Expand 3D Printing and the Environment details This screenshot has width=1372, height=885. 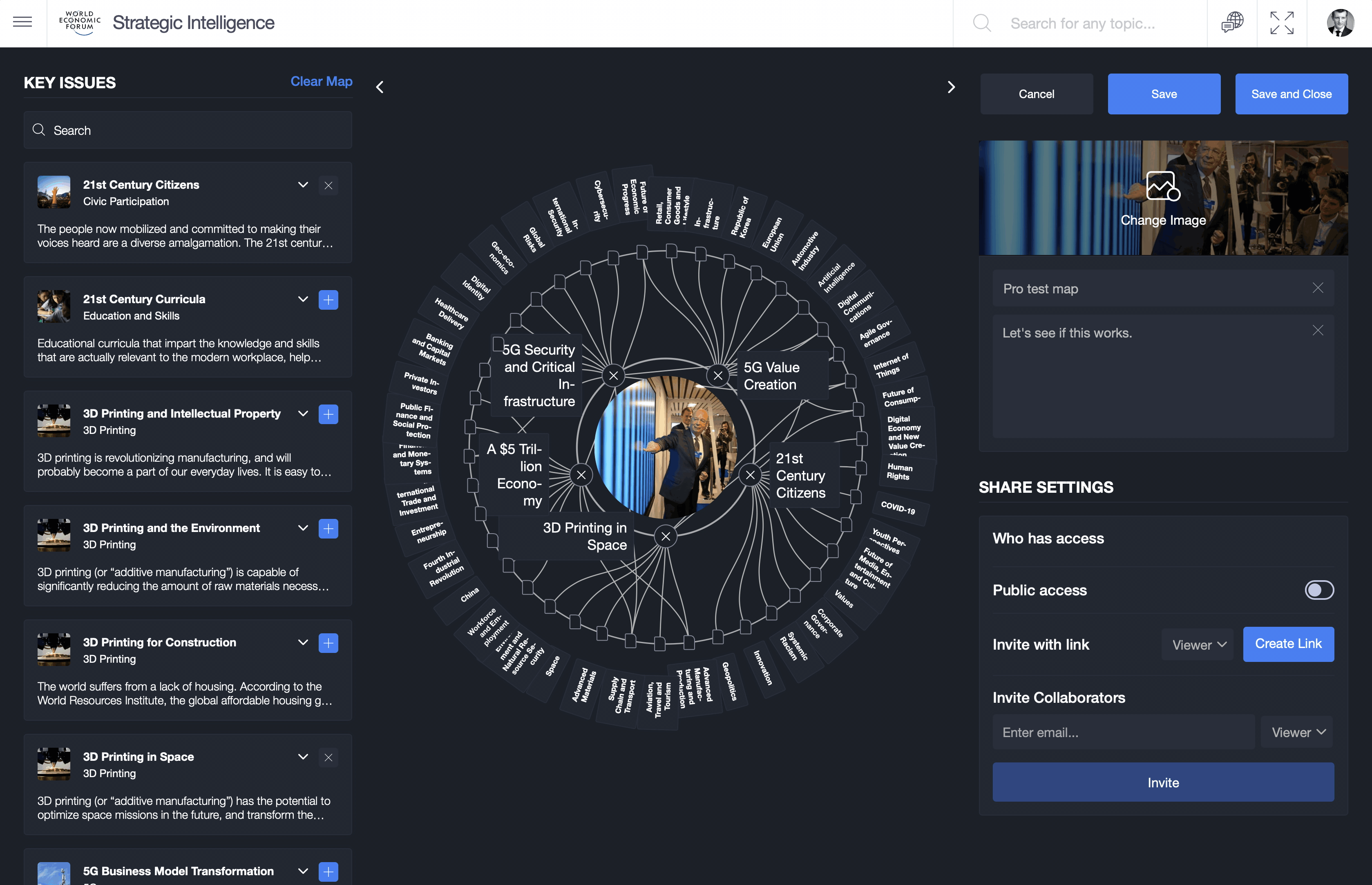tap(303, 528)
